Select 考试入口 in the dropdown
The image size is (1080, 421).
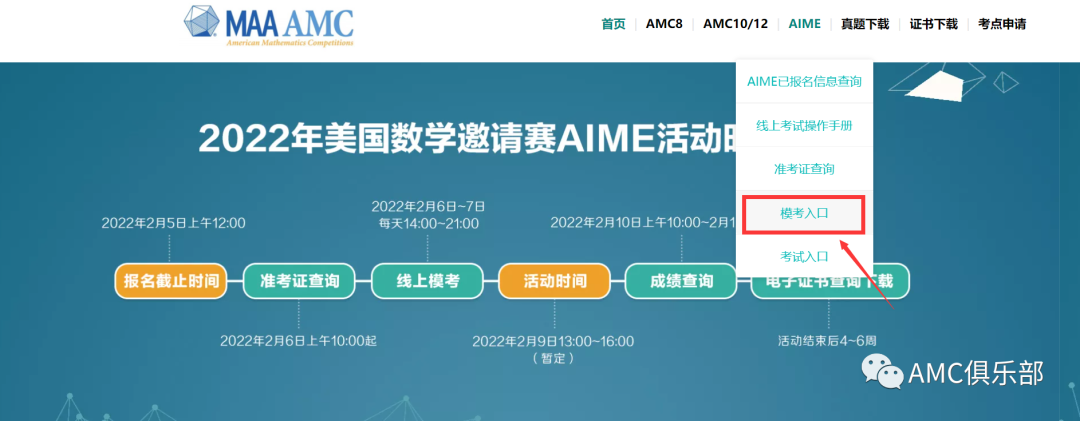pyautogui.click(x=804, y=256)
